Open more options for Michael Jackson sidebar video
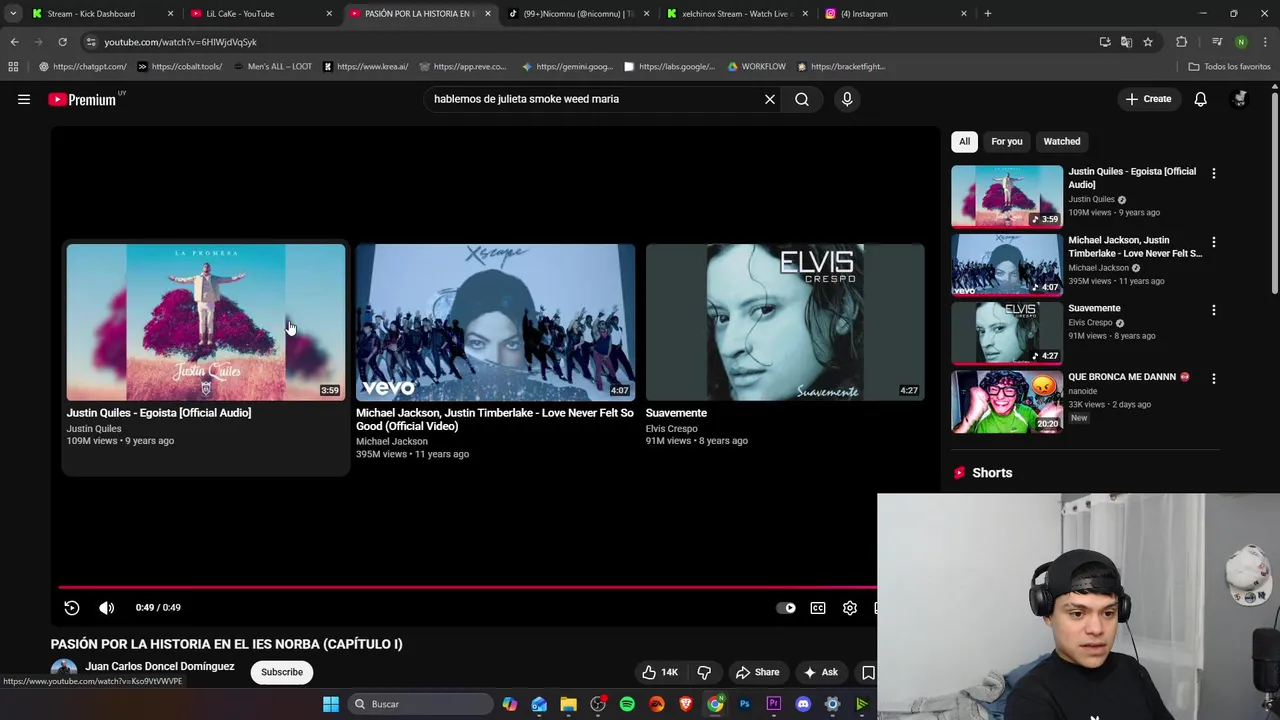This screenshot has height=720, width=1280. click(x=1214, y=242)
